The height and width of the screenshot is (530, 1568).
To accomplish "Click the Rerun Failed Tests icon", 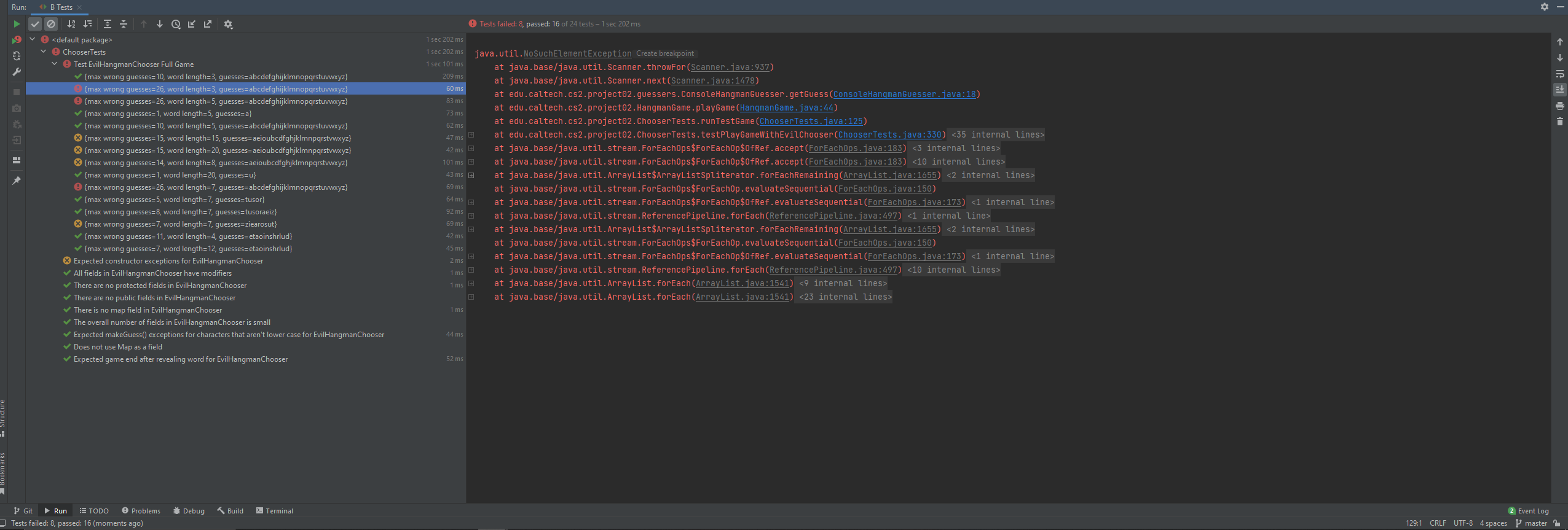I will (17, 40).
